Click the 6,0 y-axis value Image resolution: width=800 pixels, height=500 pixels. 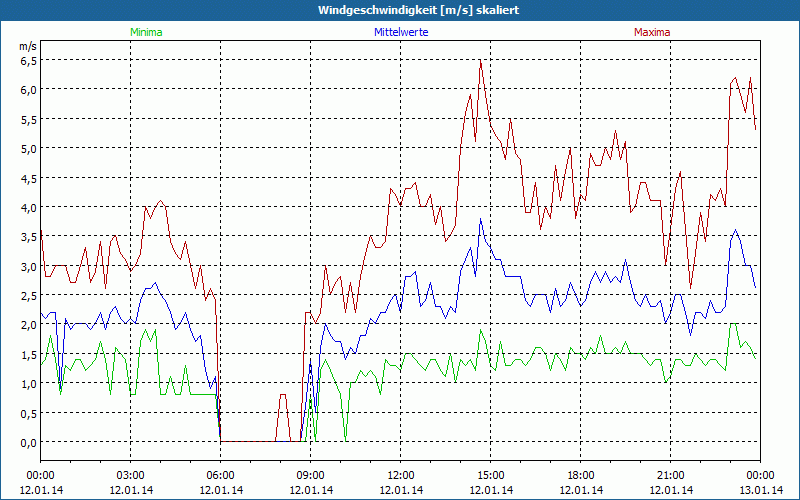[x=29, y=90]
